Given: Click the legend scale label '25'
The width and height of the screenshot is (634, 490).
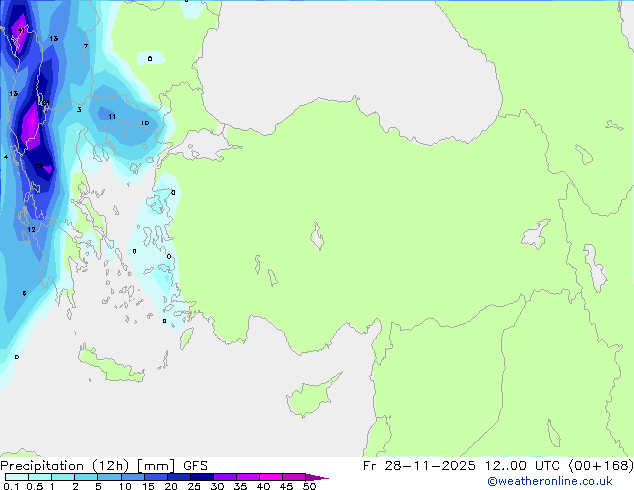Looking at the screenshot, I should pyautogui.click(x=194, y=486).
